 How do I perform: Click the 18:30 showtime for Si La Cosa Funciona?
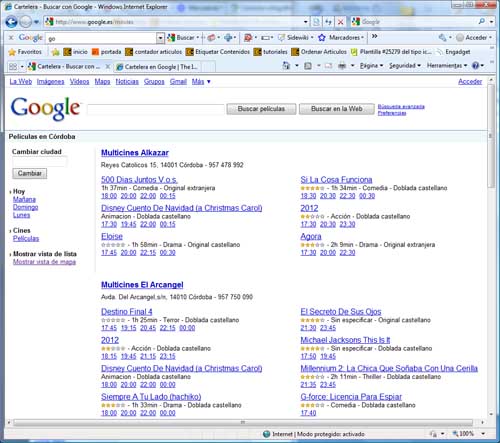tap(308, 196)
